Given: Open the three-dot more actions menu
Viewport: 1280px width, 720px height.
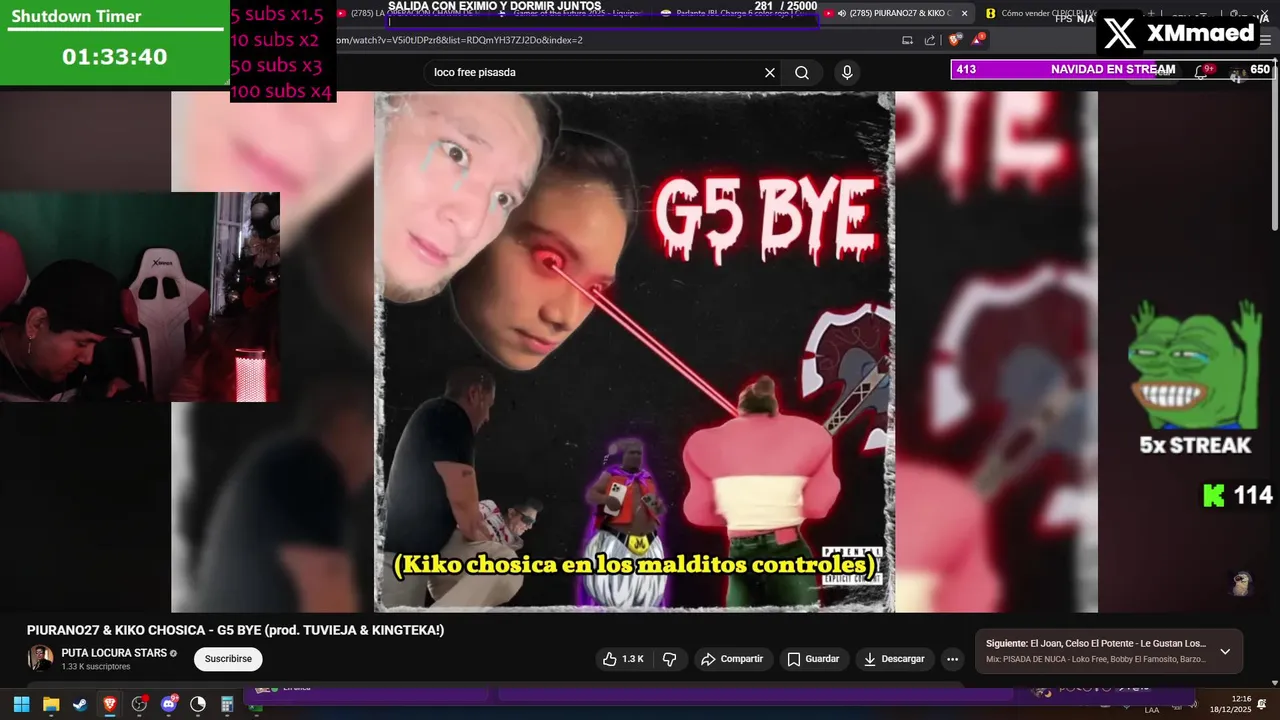Looking at the screenshot, I should pyautogui.click(x=952, y=659).
